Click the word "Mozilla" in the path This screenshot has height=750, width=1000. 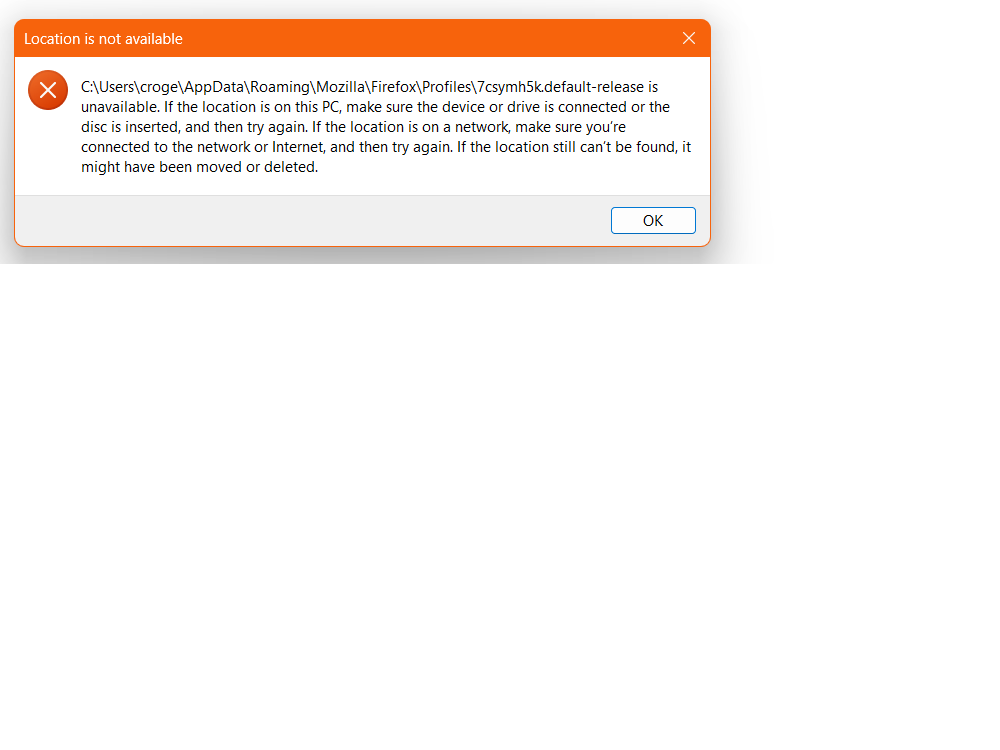click(x=341, y=87)
